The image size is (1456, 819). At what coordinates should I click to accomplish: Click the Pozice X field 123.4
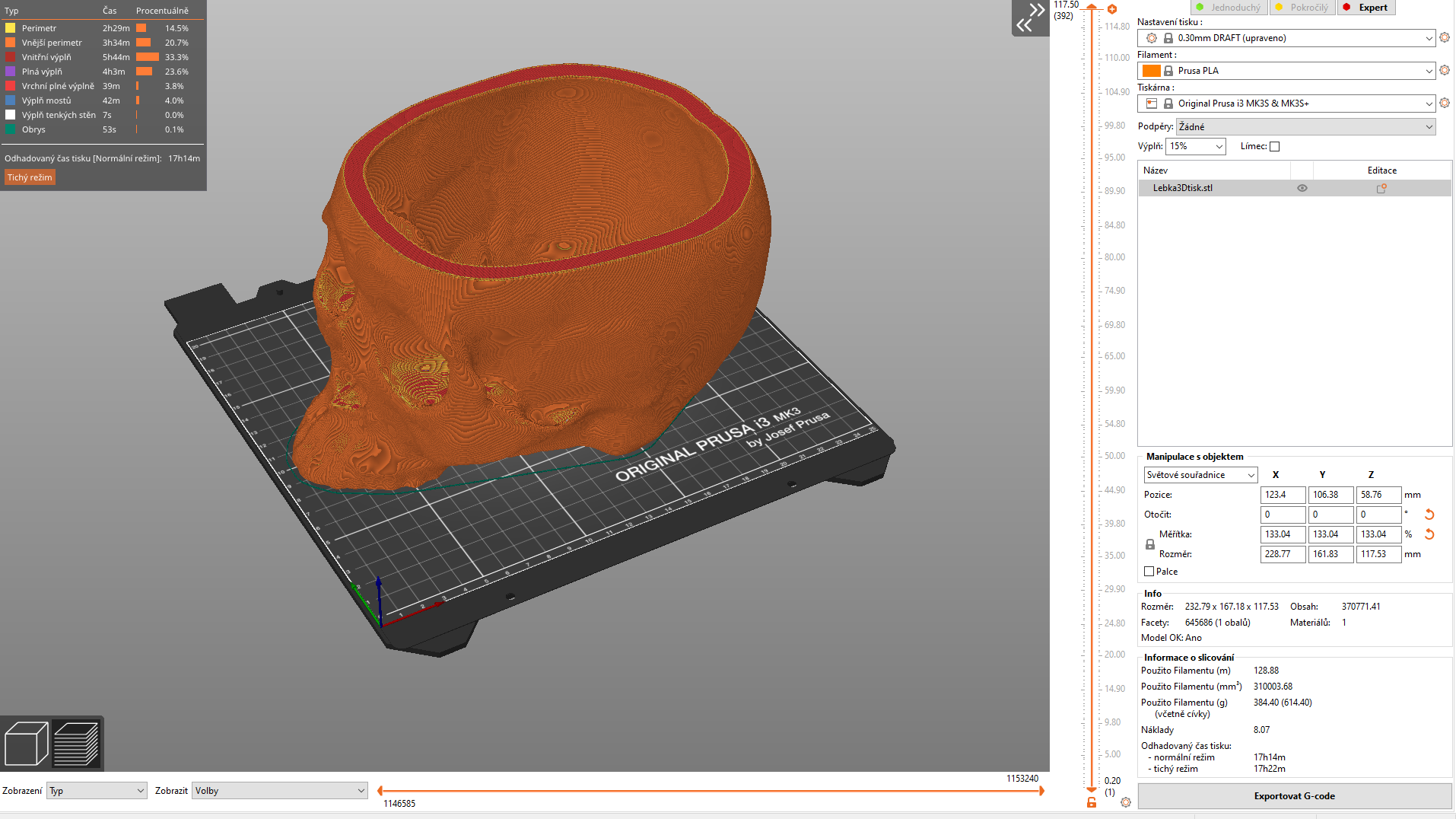(1283, 495)
